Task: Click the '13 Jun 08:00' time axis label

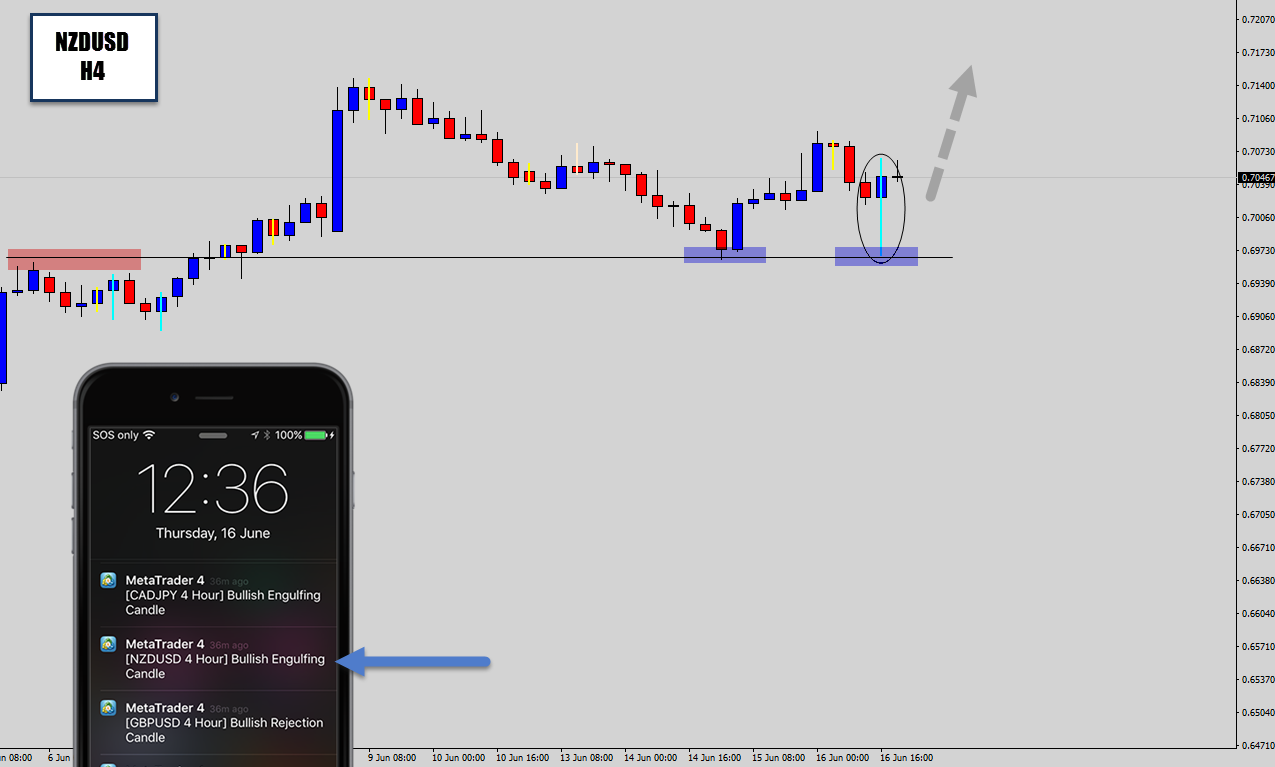Action: tap(586, 757)
